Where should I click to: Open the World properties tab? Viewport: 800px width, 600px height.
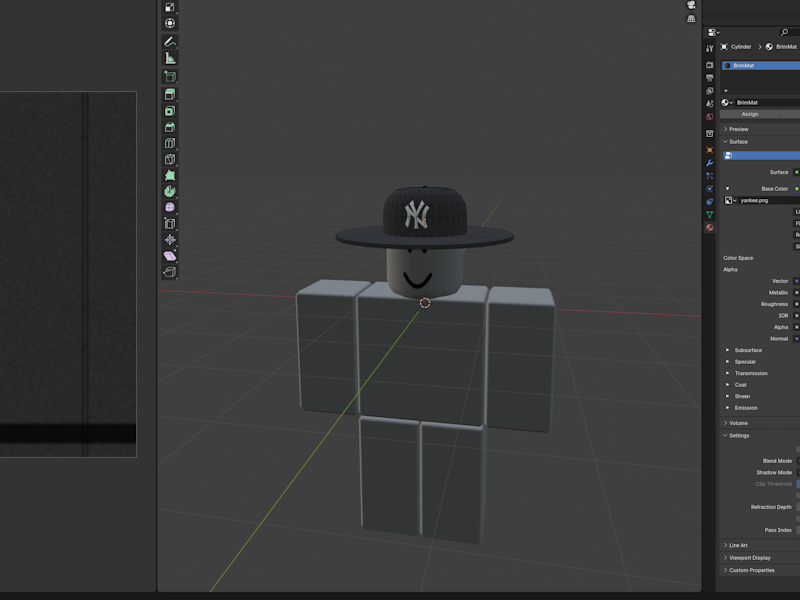pyautogui.click(x=709, y=117)
